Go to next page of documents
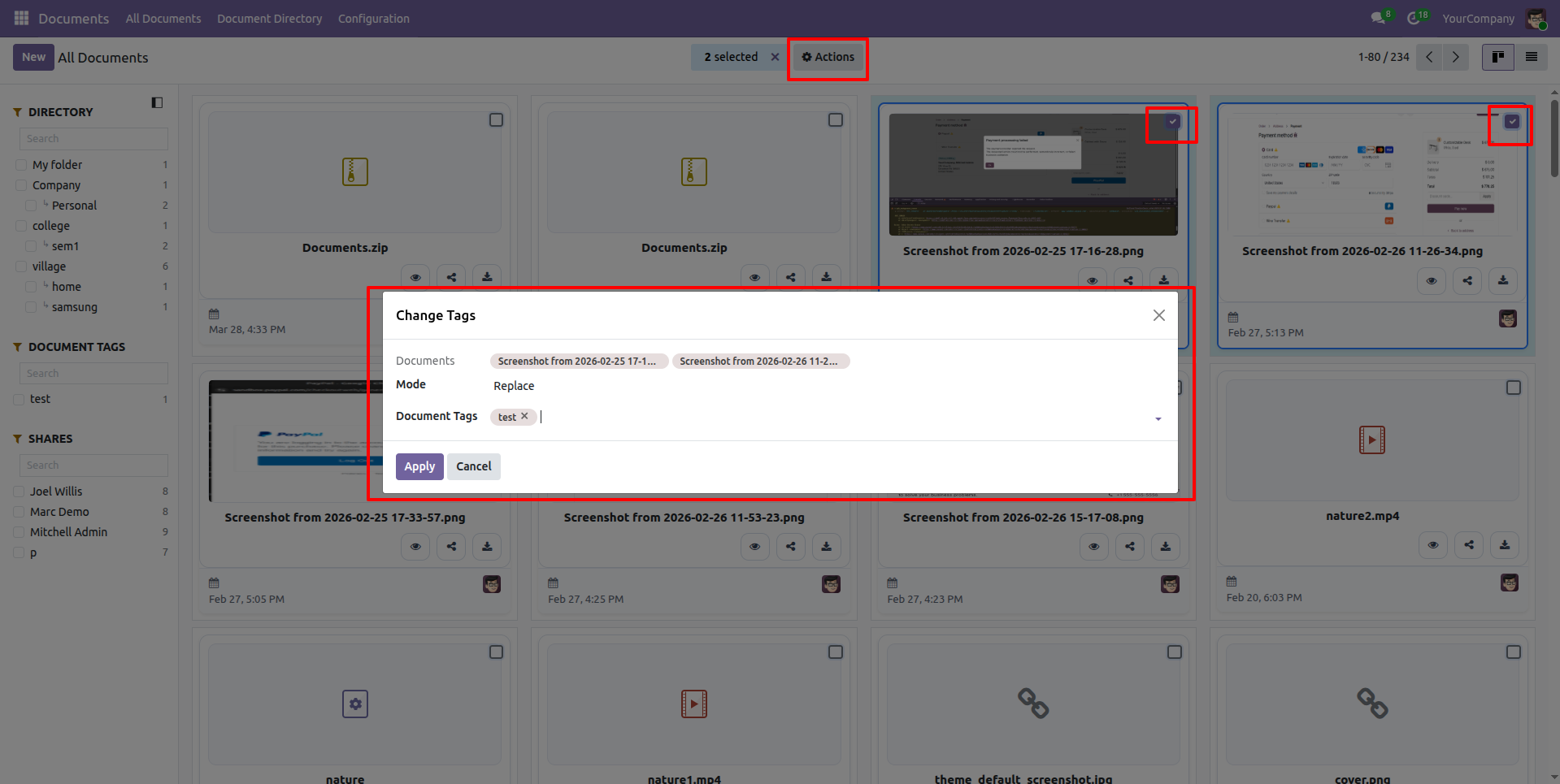Image resolution: width=1560 pixels, height=784 pixels. tap(1456, 57)
